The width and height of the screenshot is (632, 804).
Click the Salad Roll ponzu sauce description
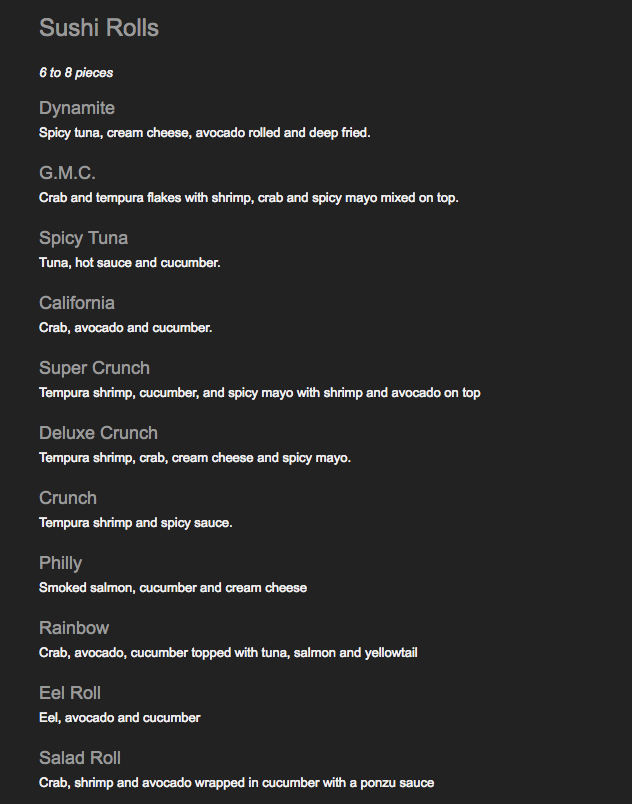pos(237,782)
